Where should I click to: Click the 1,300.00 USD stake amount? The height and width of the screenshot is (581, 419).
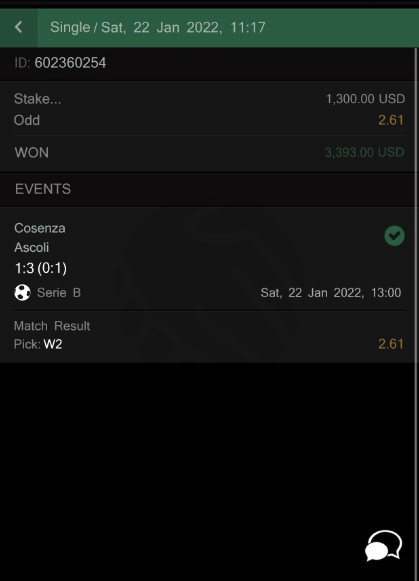365,99
